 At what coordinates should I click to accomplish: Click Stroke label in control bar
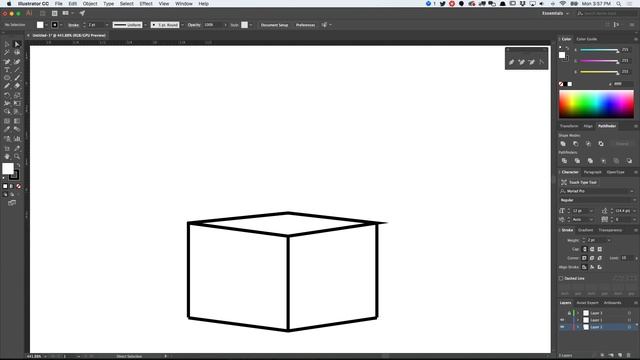click(x=73, y=25)
